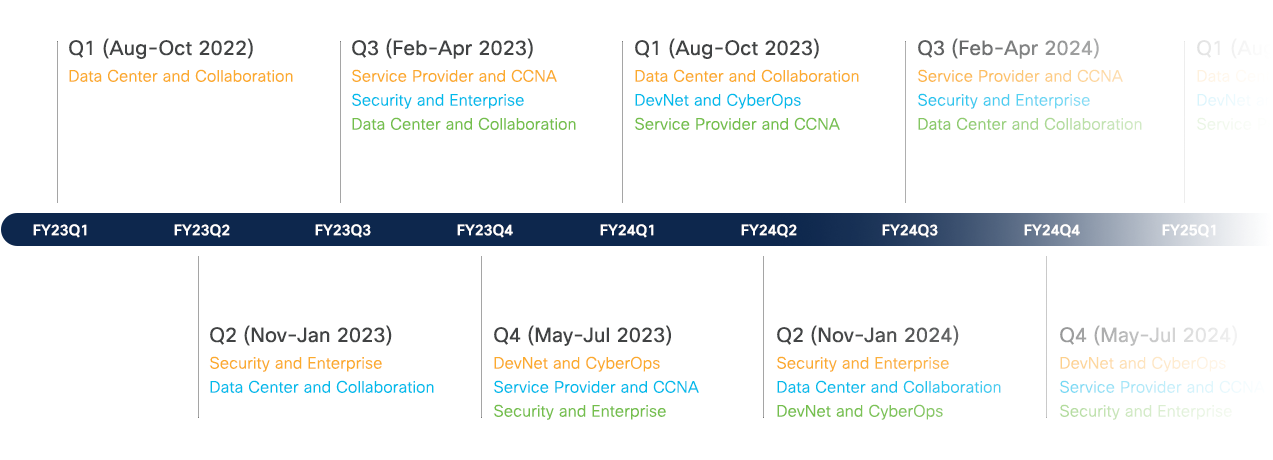Click the faded FY25Q1 timeline label
1273x460 pixels.
tap(1189, 230)
